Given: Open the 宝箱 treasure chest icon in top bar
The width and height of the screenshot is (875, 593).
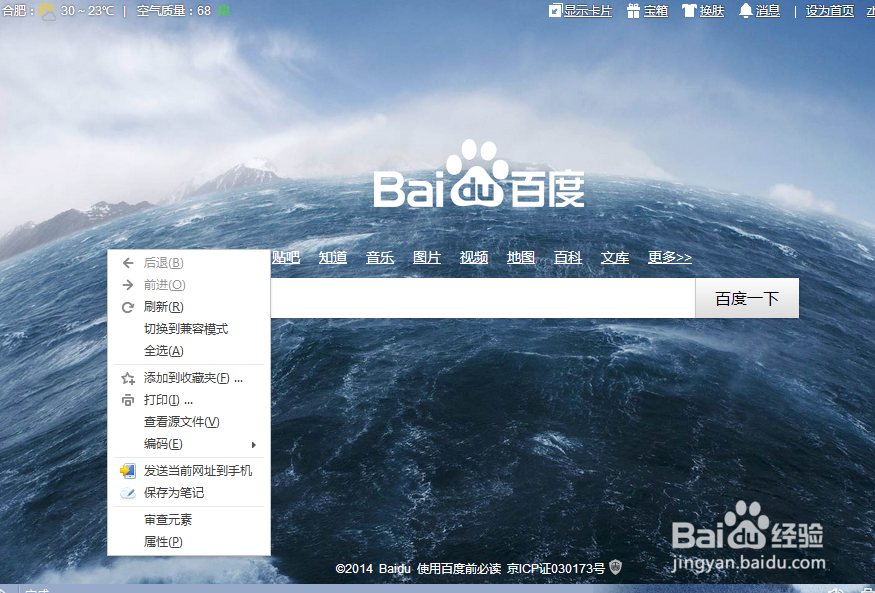Looking at the screenshot, I should [x=631, y=11].
